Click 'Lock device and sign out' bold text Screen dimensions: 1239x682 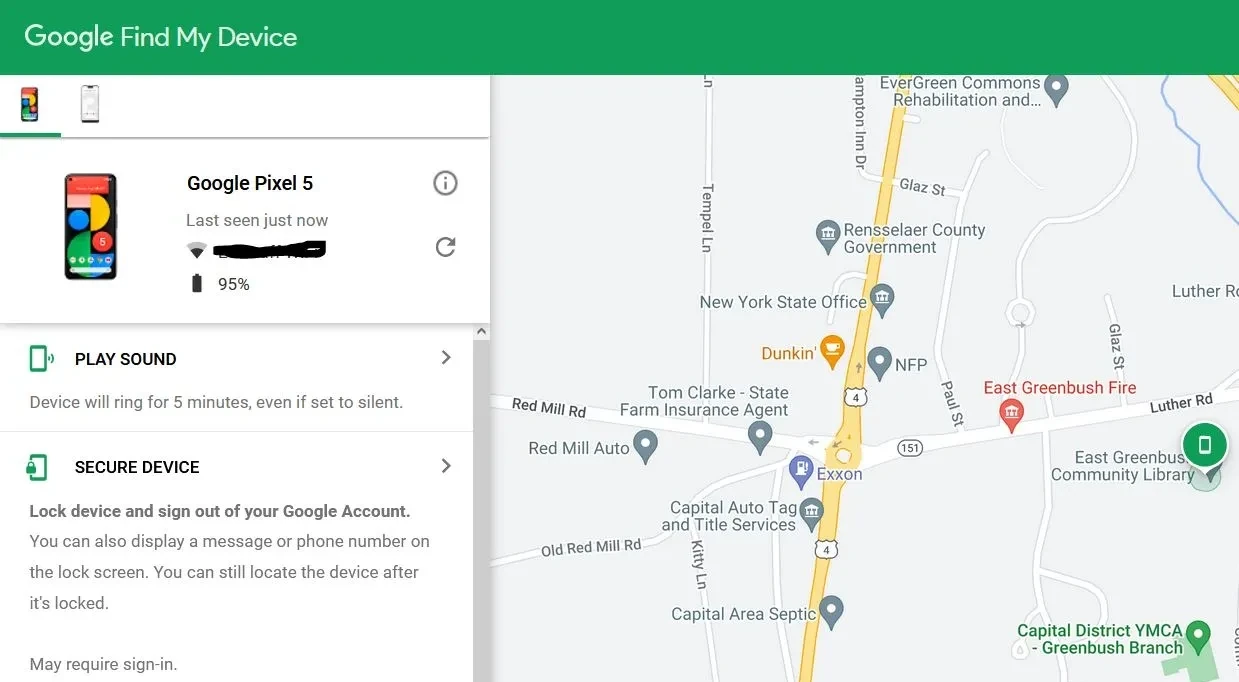(220, 511)
